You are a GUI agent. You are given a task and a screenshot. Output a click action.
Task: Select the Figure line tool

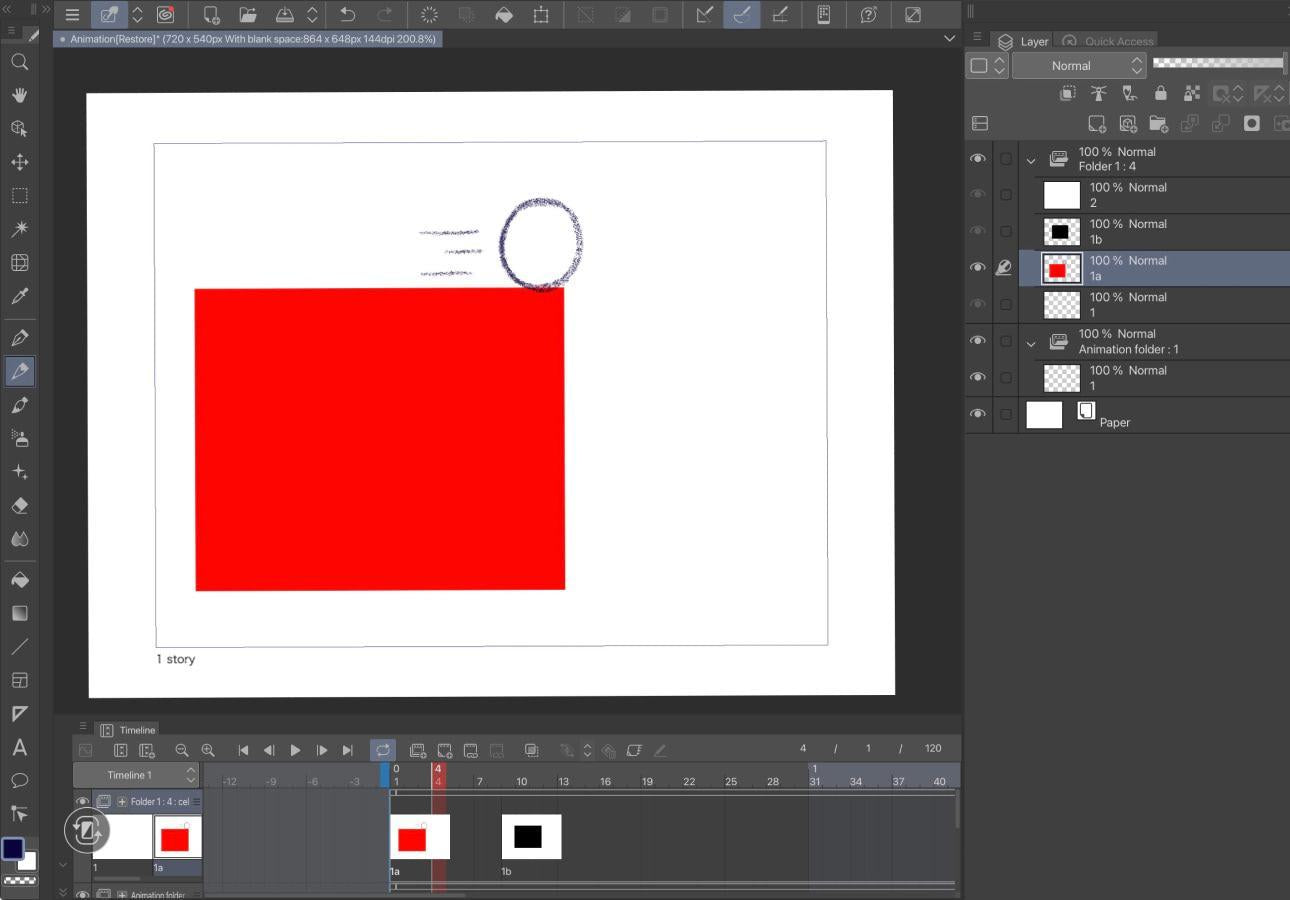(x=19, y=647)
